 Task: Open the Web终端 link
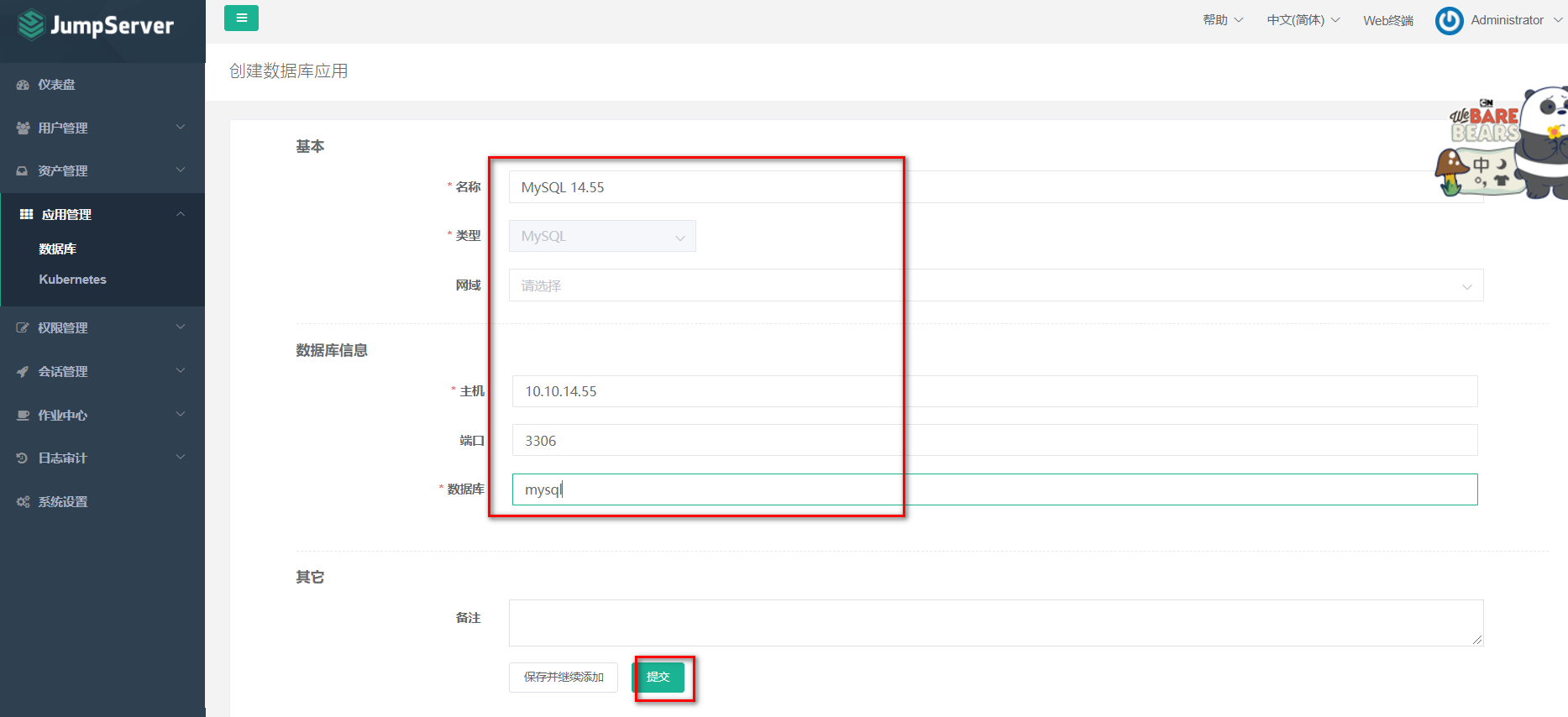tap(1388, 20)
